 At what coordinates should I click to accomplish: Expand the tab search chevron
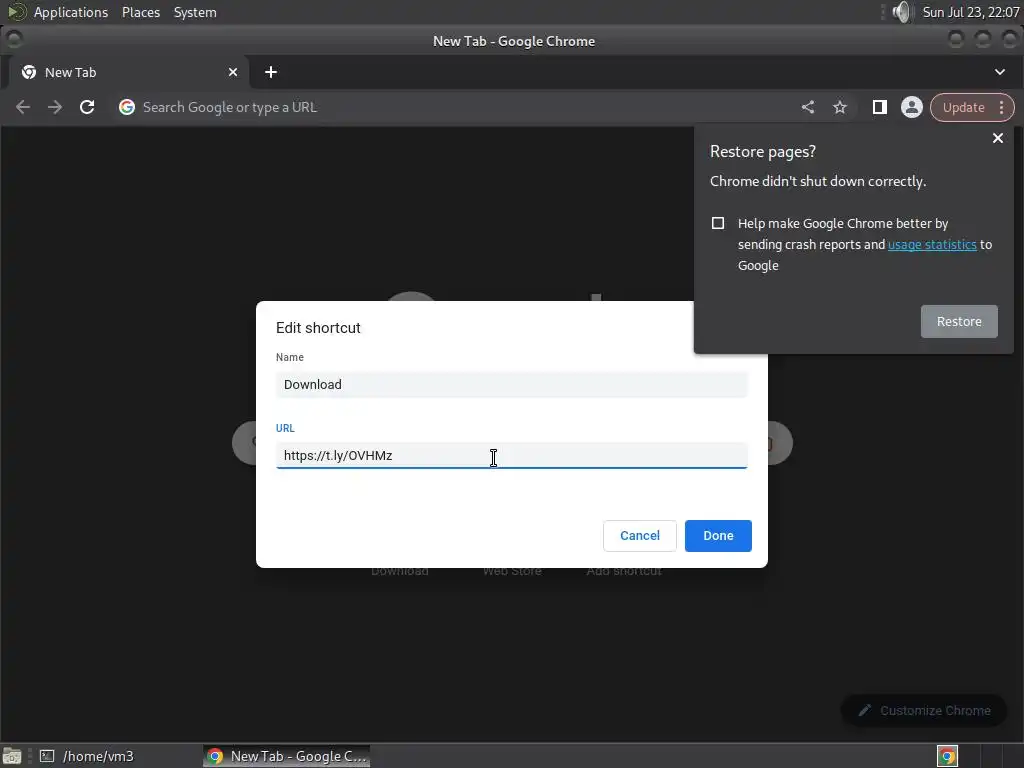click(1000, 72)
